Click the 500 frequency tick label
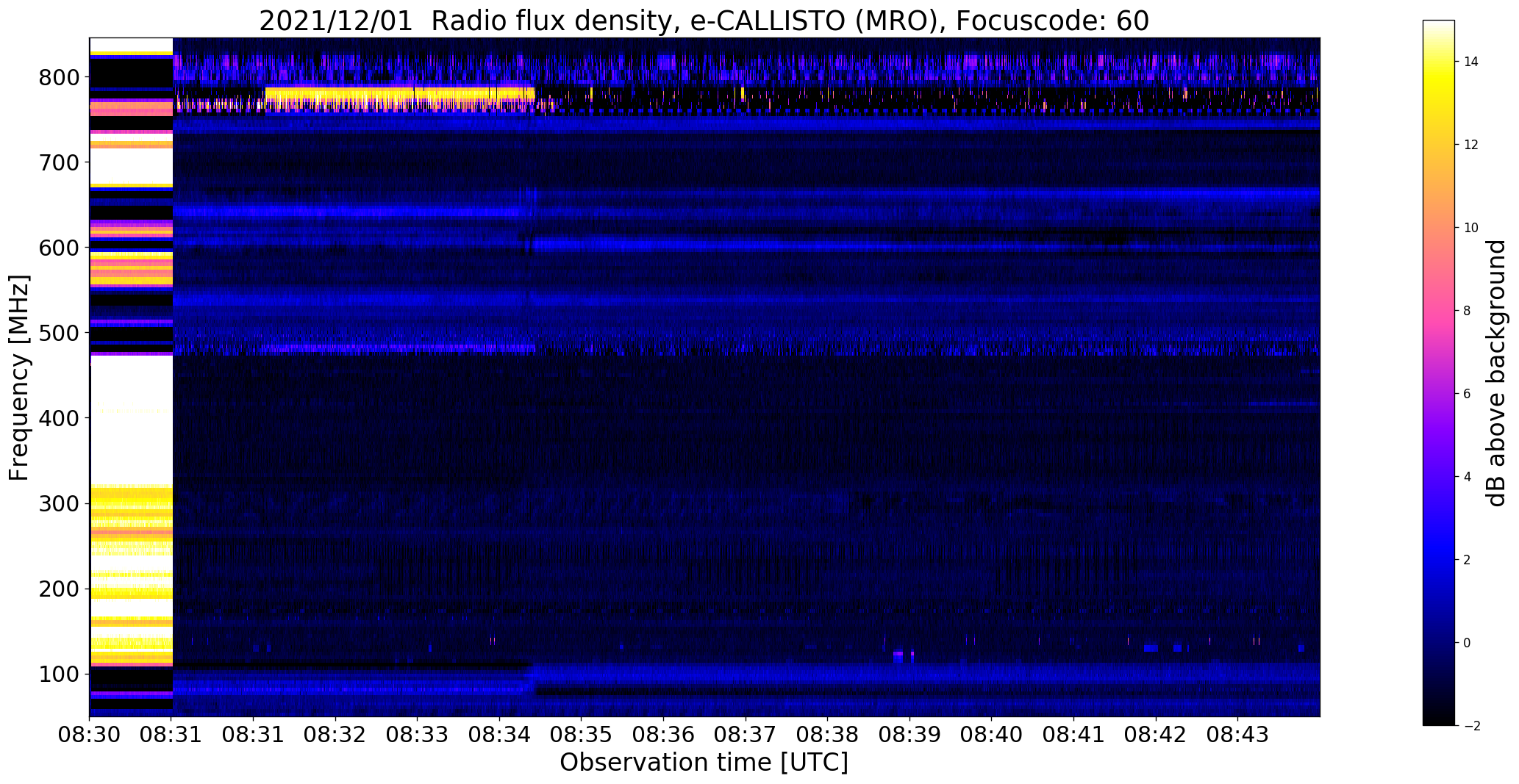The image size is (1519, 784). [58, 333]
